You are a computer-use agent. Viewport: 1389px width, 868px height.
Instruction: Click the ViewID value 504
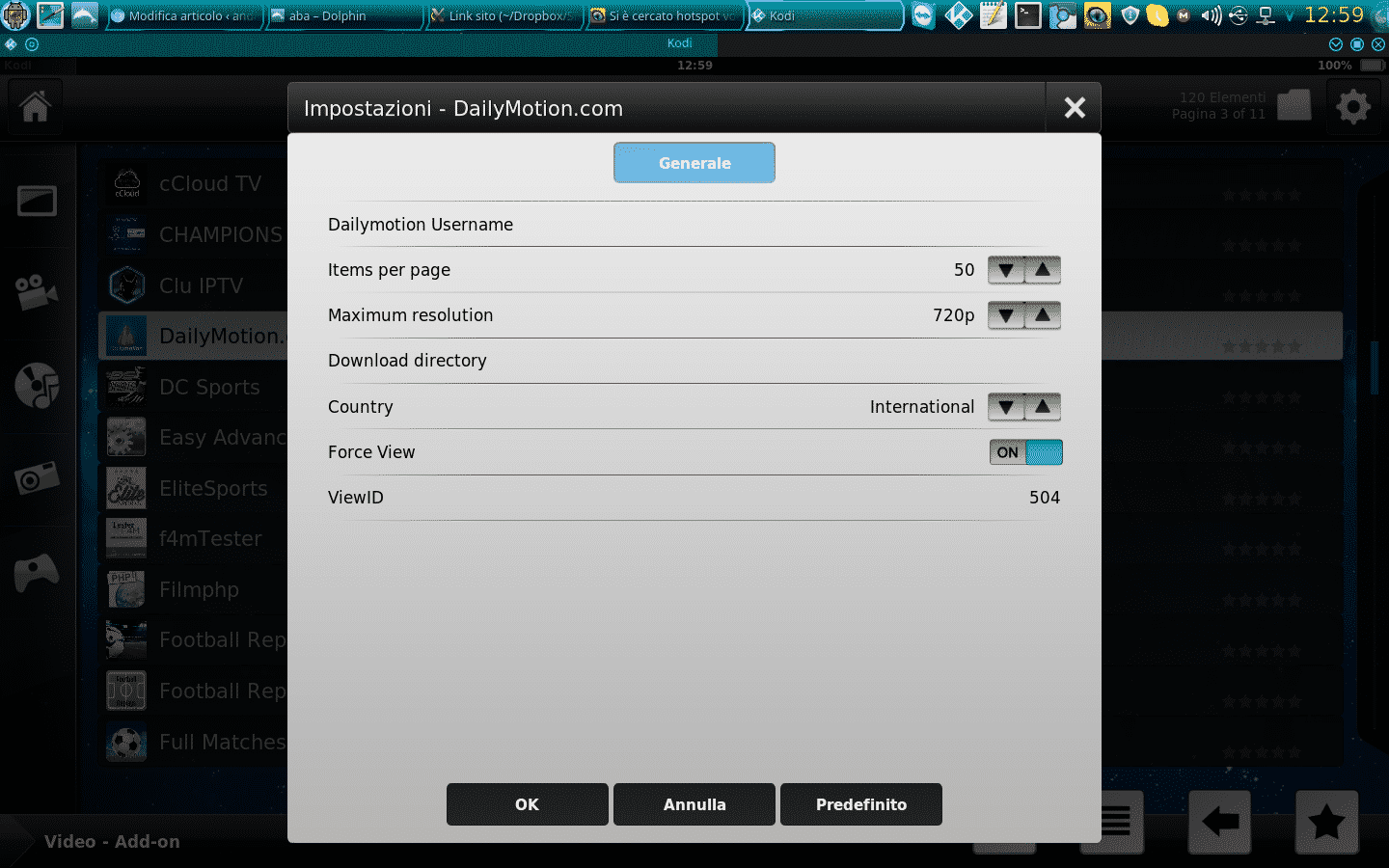point(1045,498)
